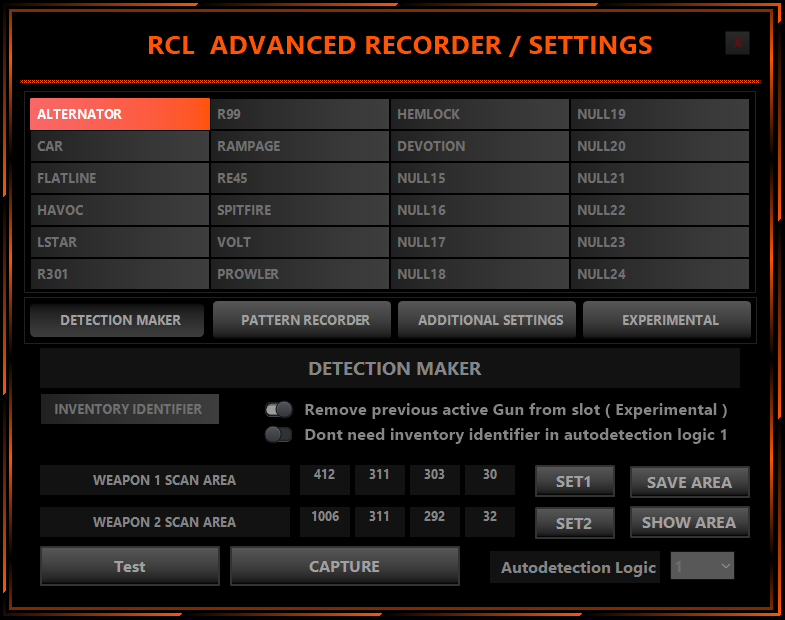The width and height of the screenshot is (785, 620).
Task: Pick the NULL20 slot
Action: point(660,146)
